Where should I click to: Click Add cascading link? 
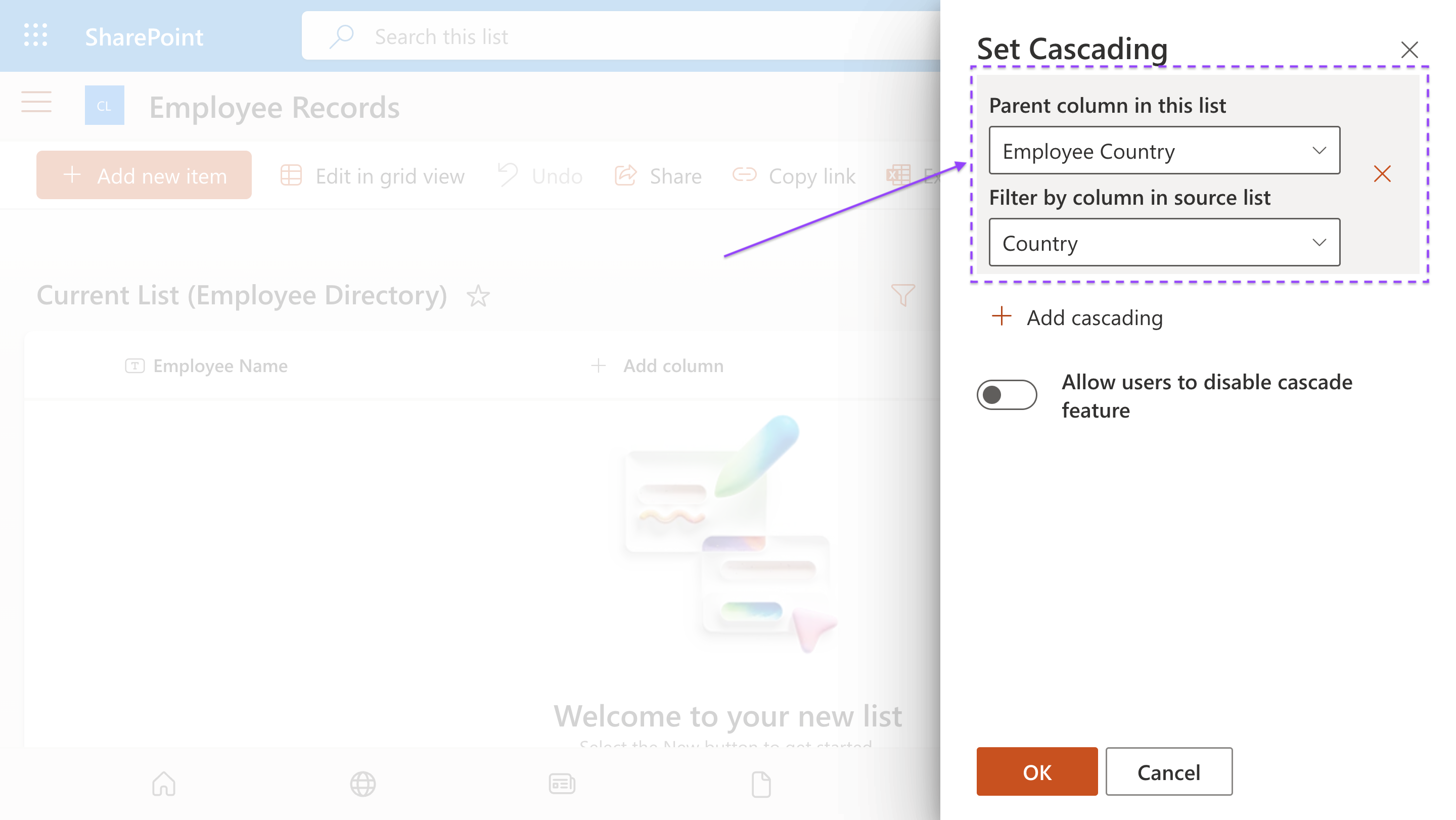point(1077,317)
